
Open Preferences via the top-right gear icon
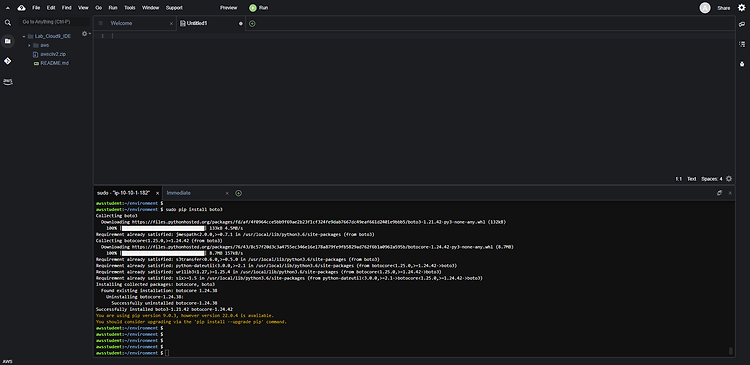pos(741,8)
